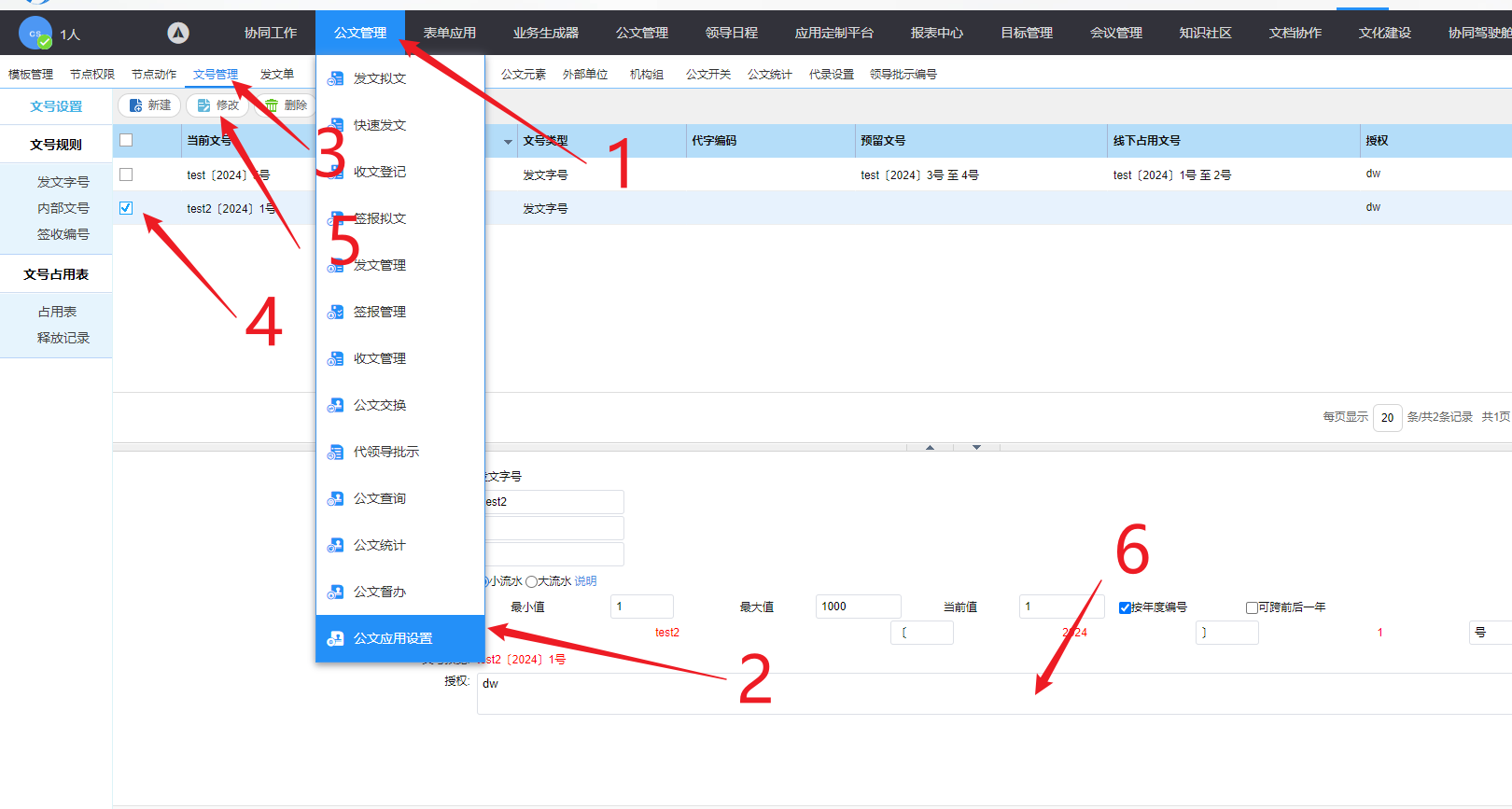This screenshot has height=809, width=1512.
Task: Open 表单应用 in the top navigation
Action: click(x=450, y=33)
